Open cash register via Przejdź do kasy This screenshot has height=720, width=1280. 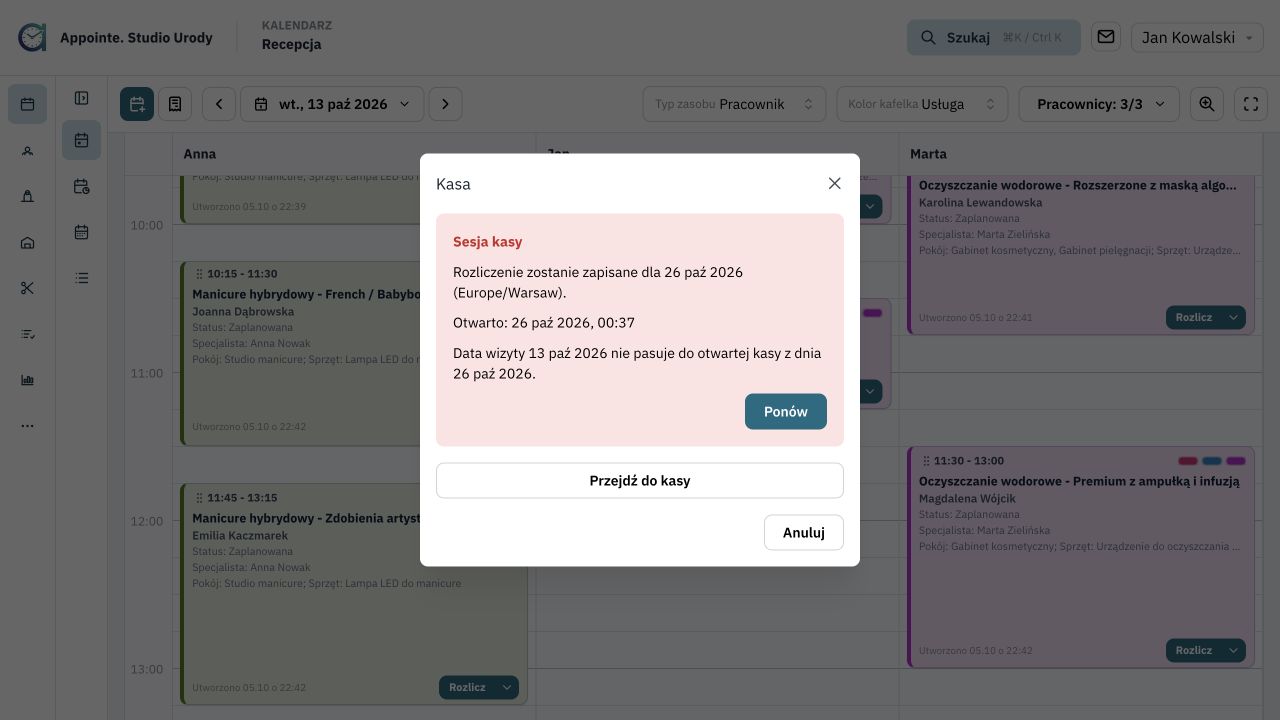[640, 481]
